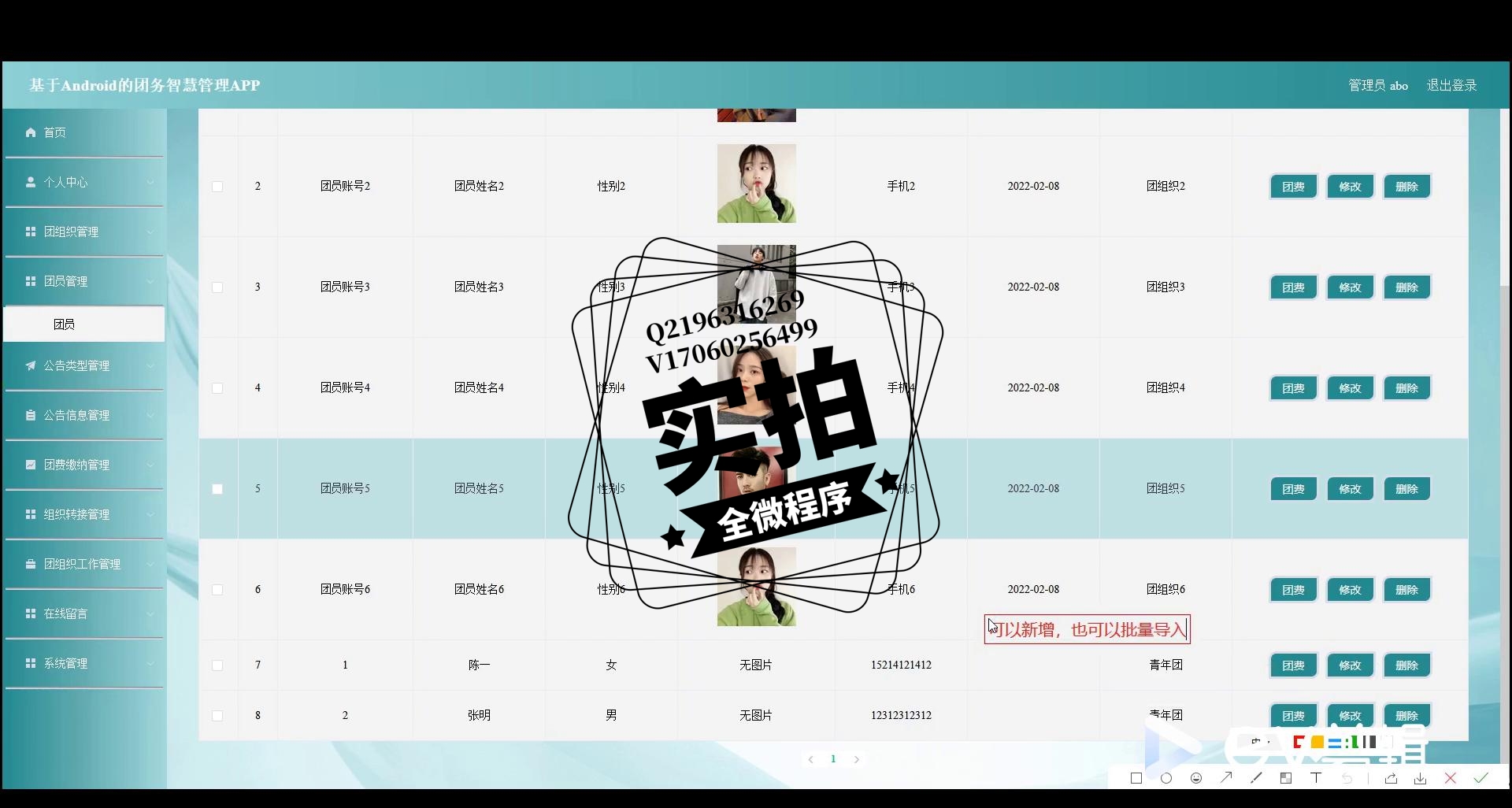Go to next page arrow in pagination
Image resolution: width=1512 pixels, height=808 pixels.
[857, 759]
